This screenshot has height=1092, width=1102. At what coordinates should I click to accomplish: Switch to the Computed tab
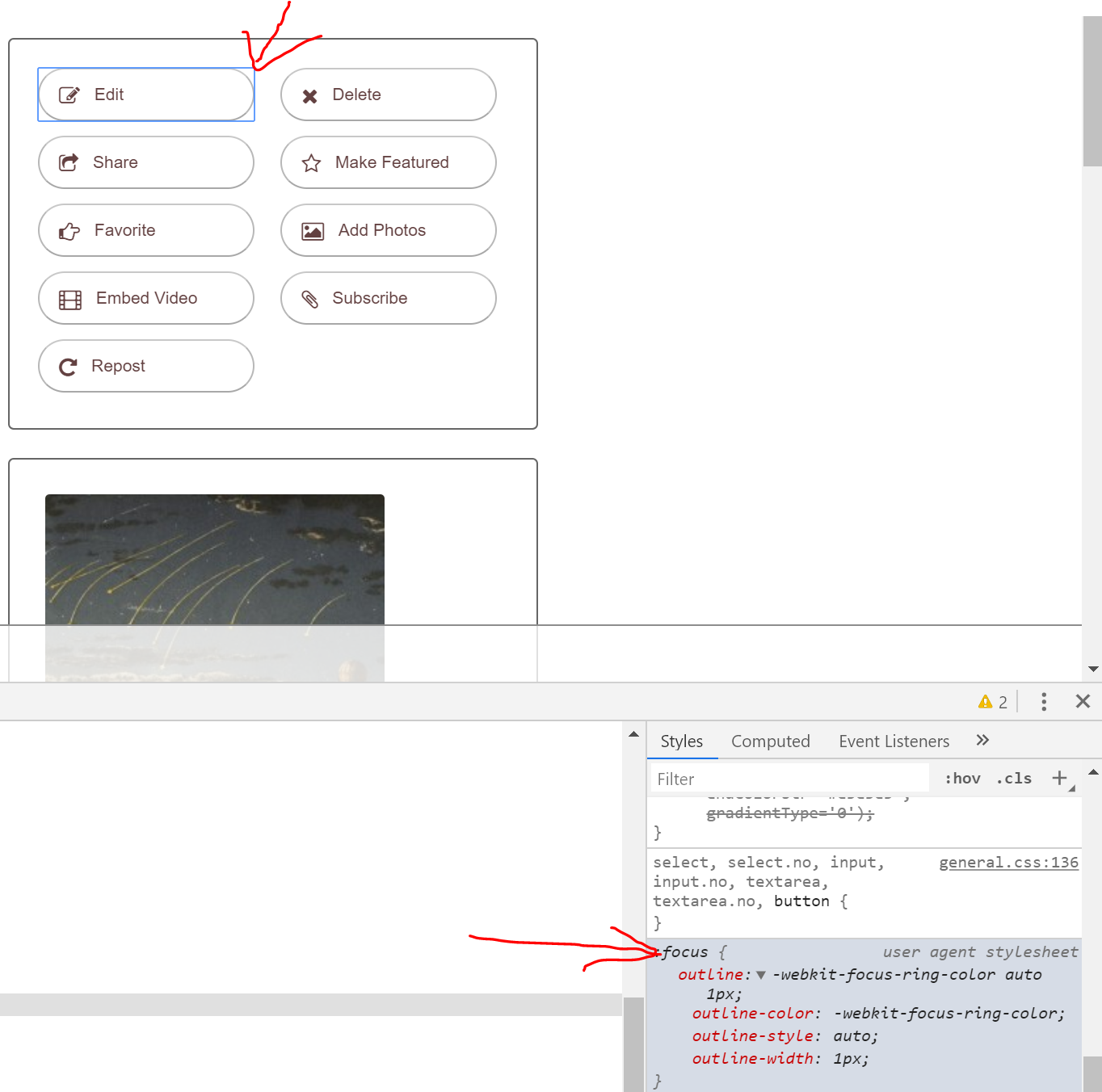point(770,741)
